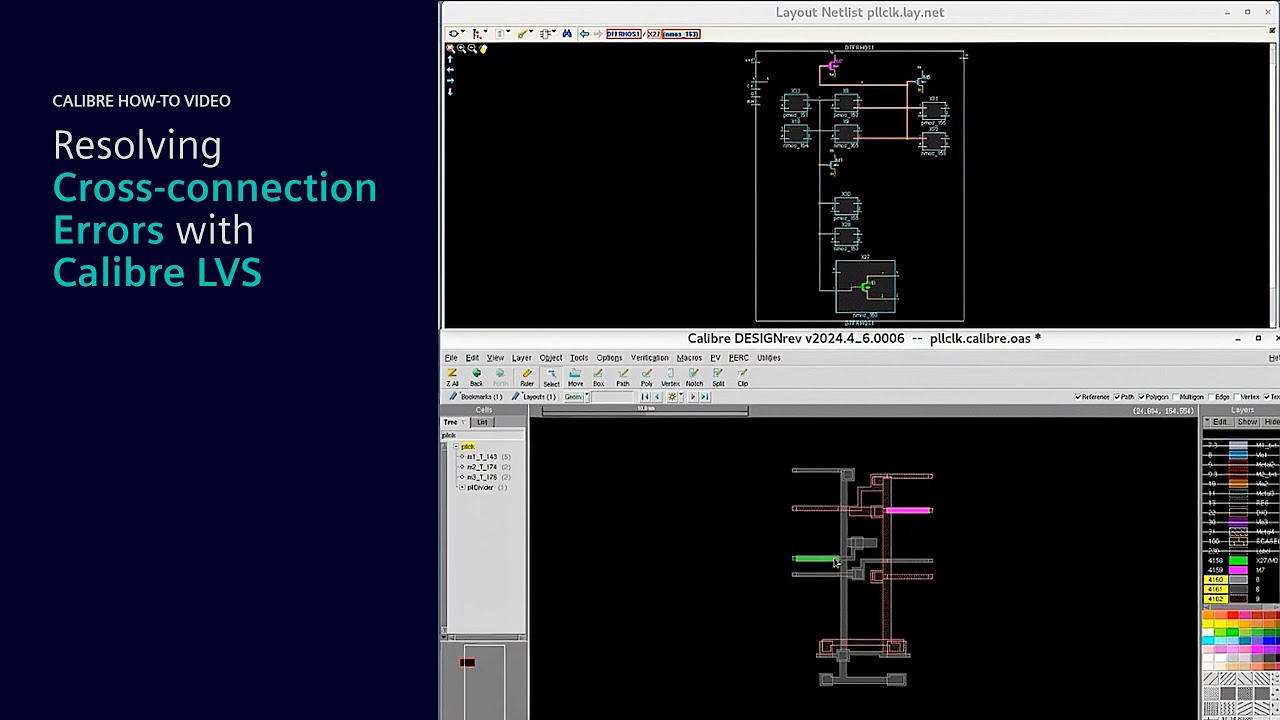The width and height of the screenshot is (1280, 720).
Task: Click the next item arrow button
Action: click(x=692, y=397)
